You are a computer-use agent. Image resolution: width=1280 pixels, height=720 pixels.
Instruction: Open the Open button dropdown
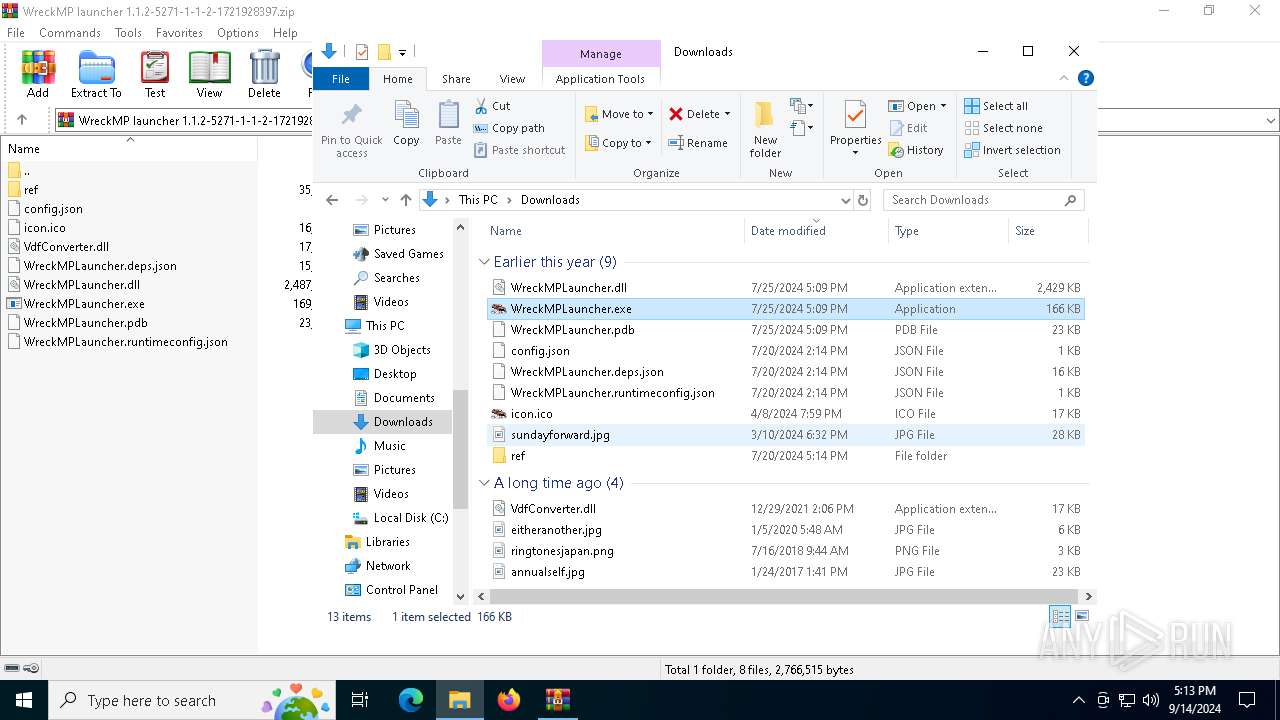(944, 106)
